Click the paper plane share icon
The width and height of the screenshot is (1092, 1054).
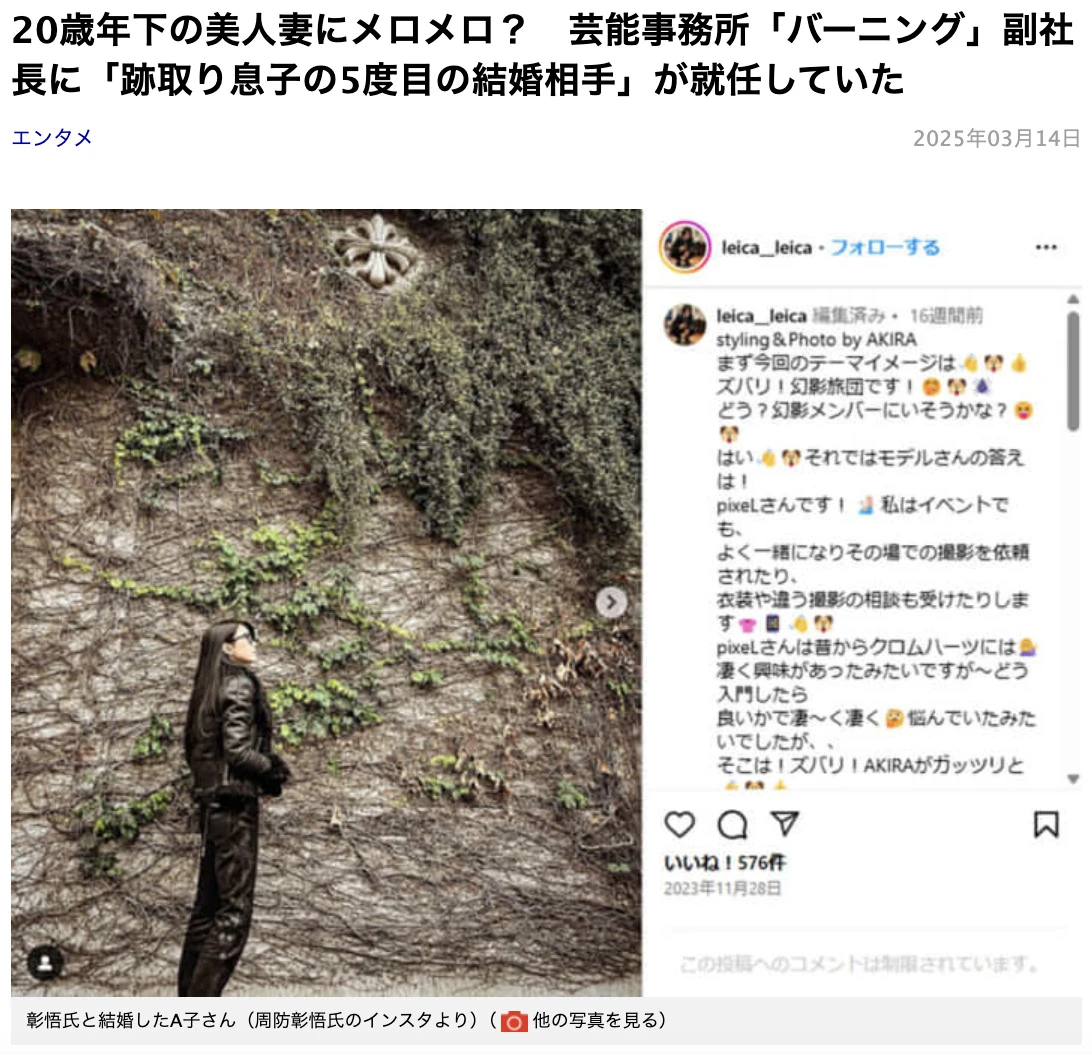click(785, 823)
